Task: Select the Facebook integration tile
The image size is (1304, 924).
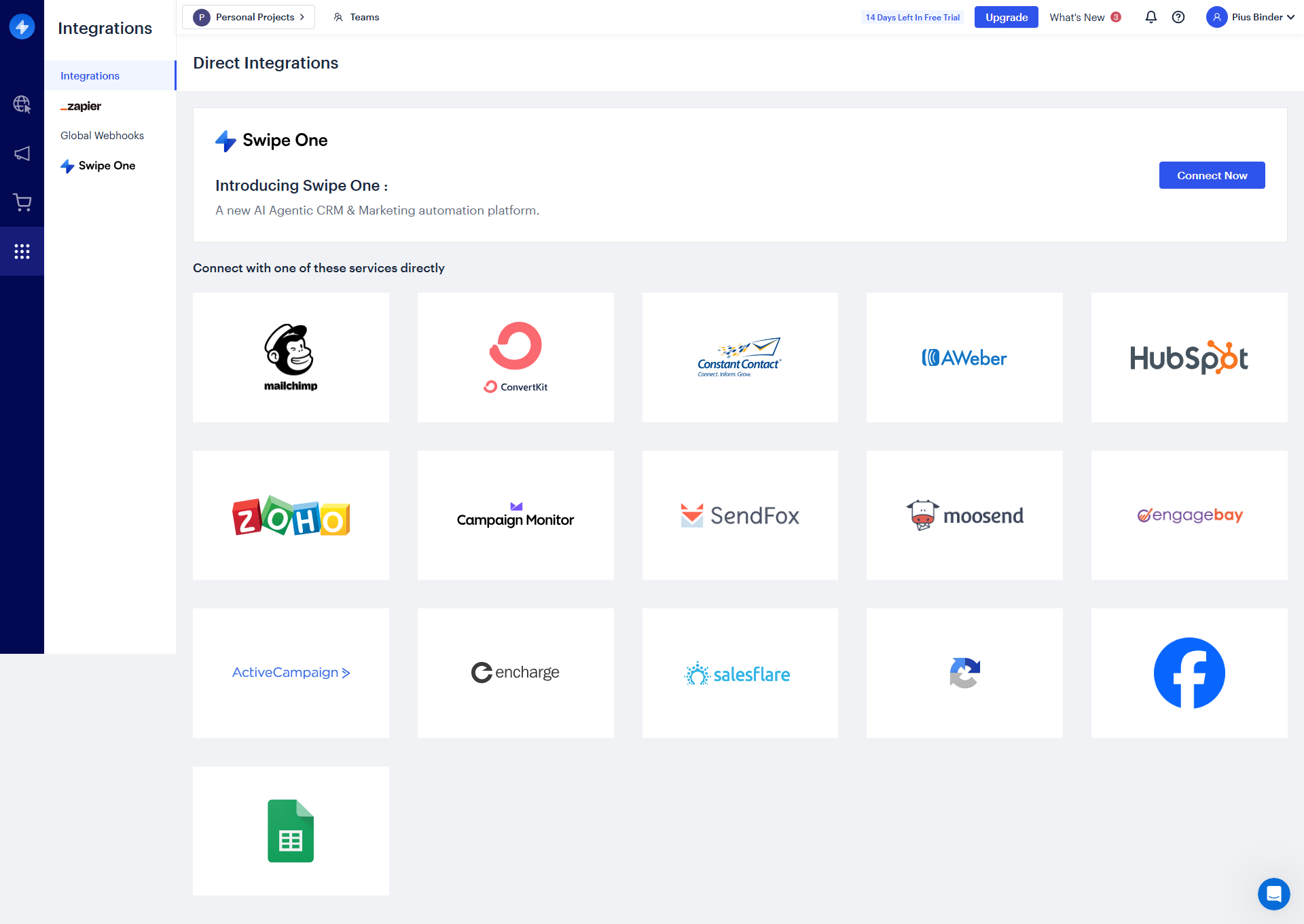Action: pyautogui.click(x=1189, y=673)
